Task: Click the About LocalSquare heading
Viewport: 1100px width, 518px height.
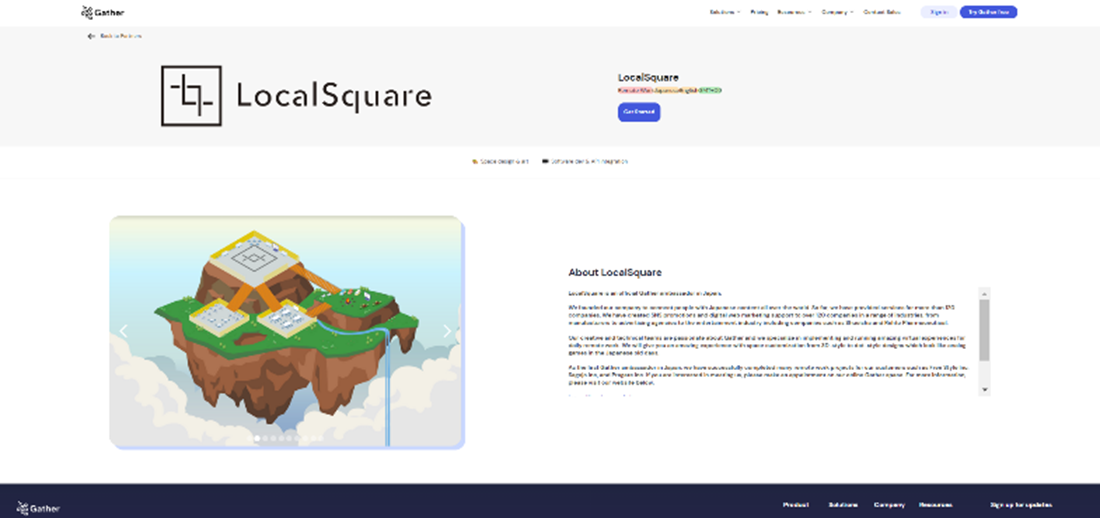Action: (x=615, y=272)
